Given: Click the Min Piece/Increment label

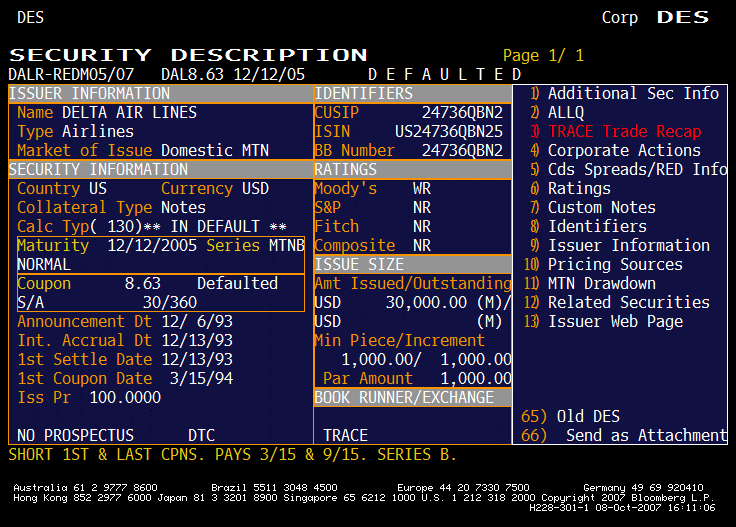Looking at the screenshot, I should 399,341.
